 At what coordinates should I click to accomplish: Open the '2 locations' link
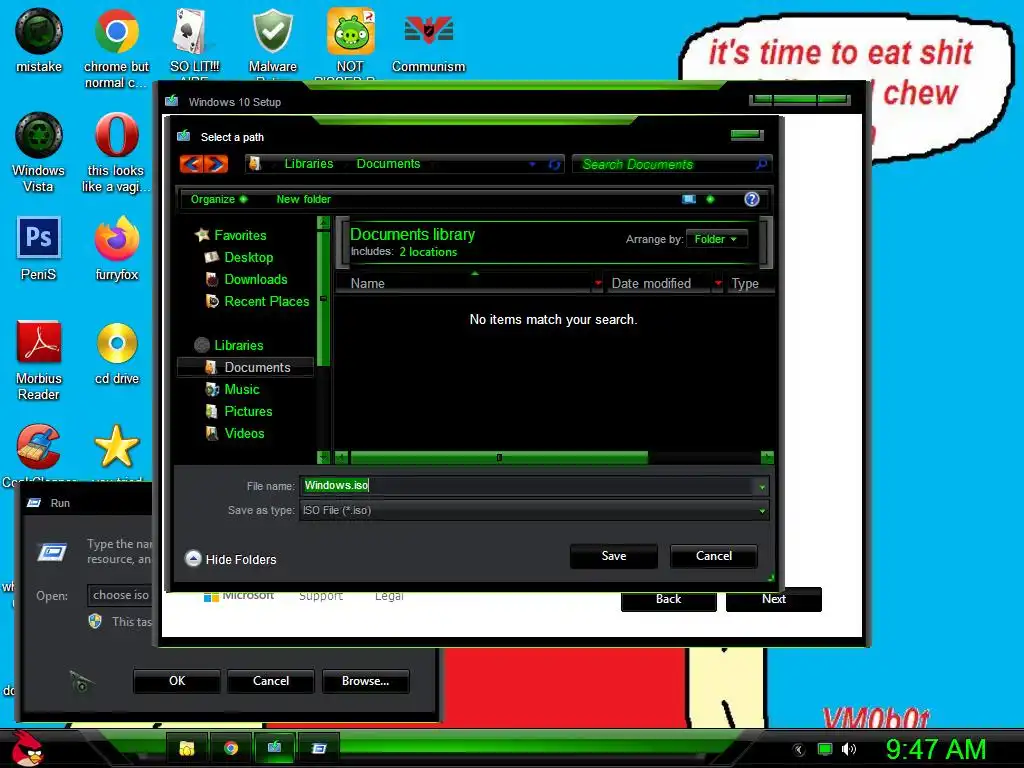click(428, 252)
